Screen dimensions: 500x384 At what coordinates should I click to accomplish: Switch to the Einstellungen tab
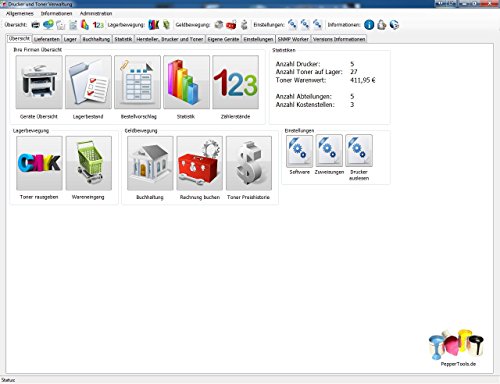point(258,39)
